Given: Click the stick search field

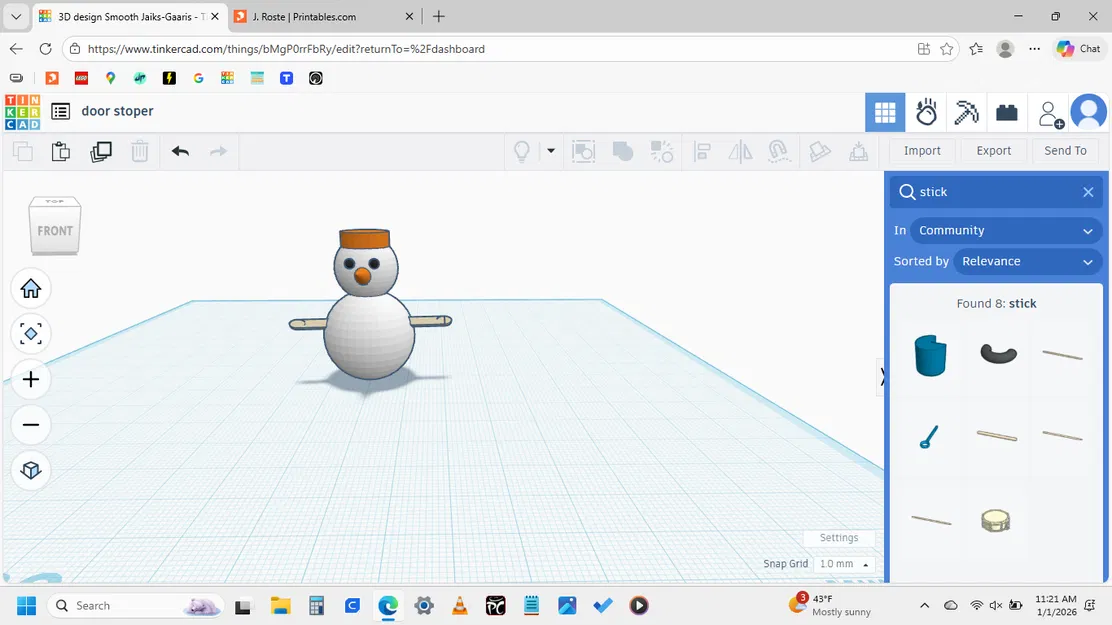Looking at the screenshot, I should [x=996, y=192].
